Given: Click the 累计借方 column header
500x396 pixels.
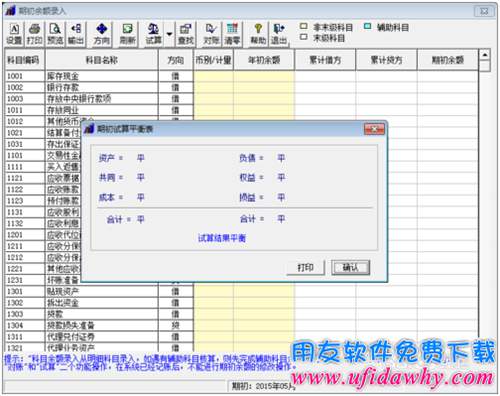Looking at the screenshot, I should 325,60.
